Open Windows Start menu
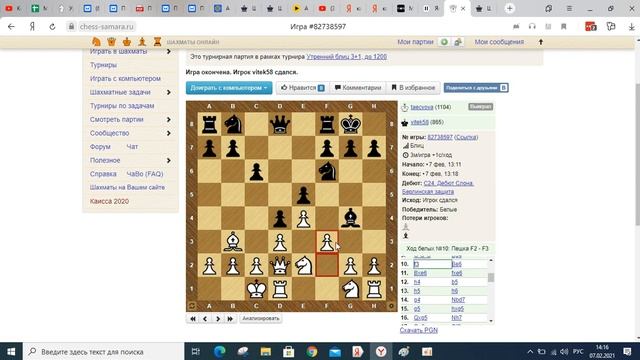Image resolution: width=640 pixels, height=360 pixels. tap(11, 351)
